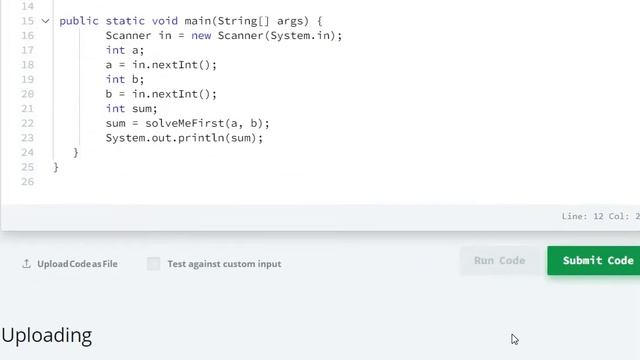Click line number 22 in gutter
This screenshot has width=640, height=360.
pos(27,123)
